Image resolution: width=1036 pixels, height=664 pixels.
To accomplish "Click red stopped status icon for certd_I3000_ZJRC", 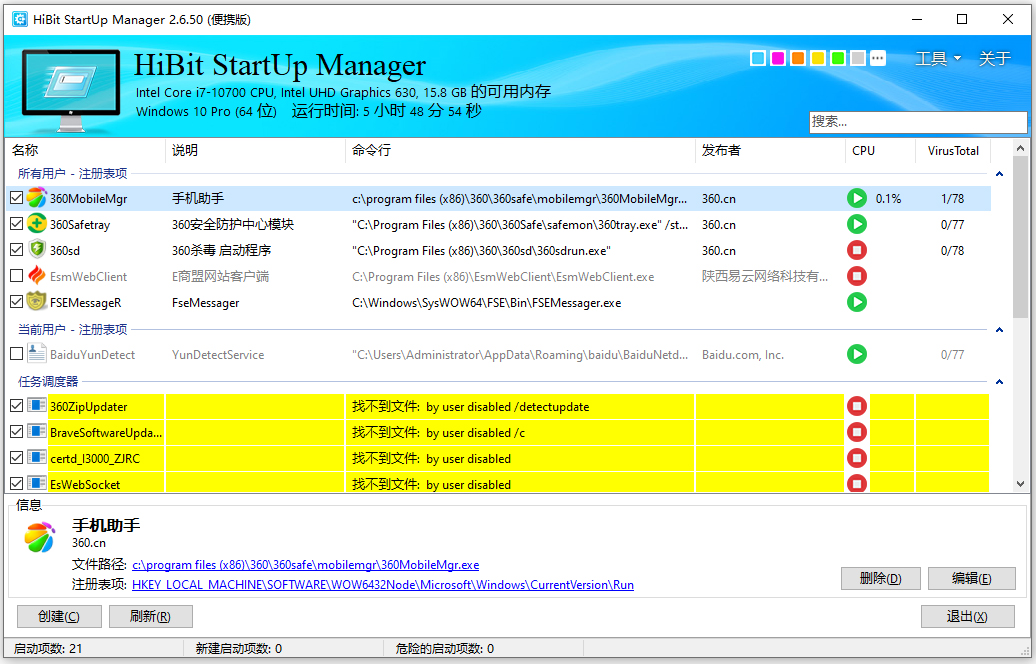I will click(x=857, y=458).
